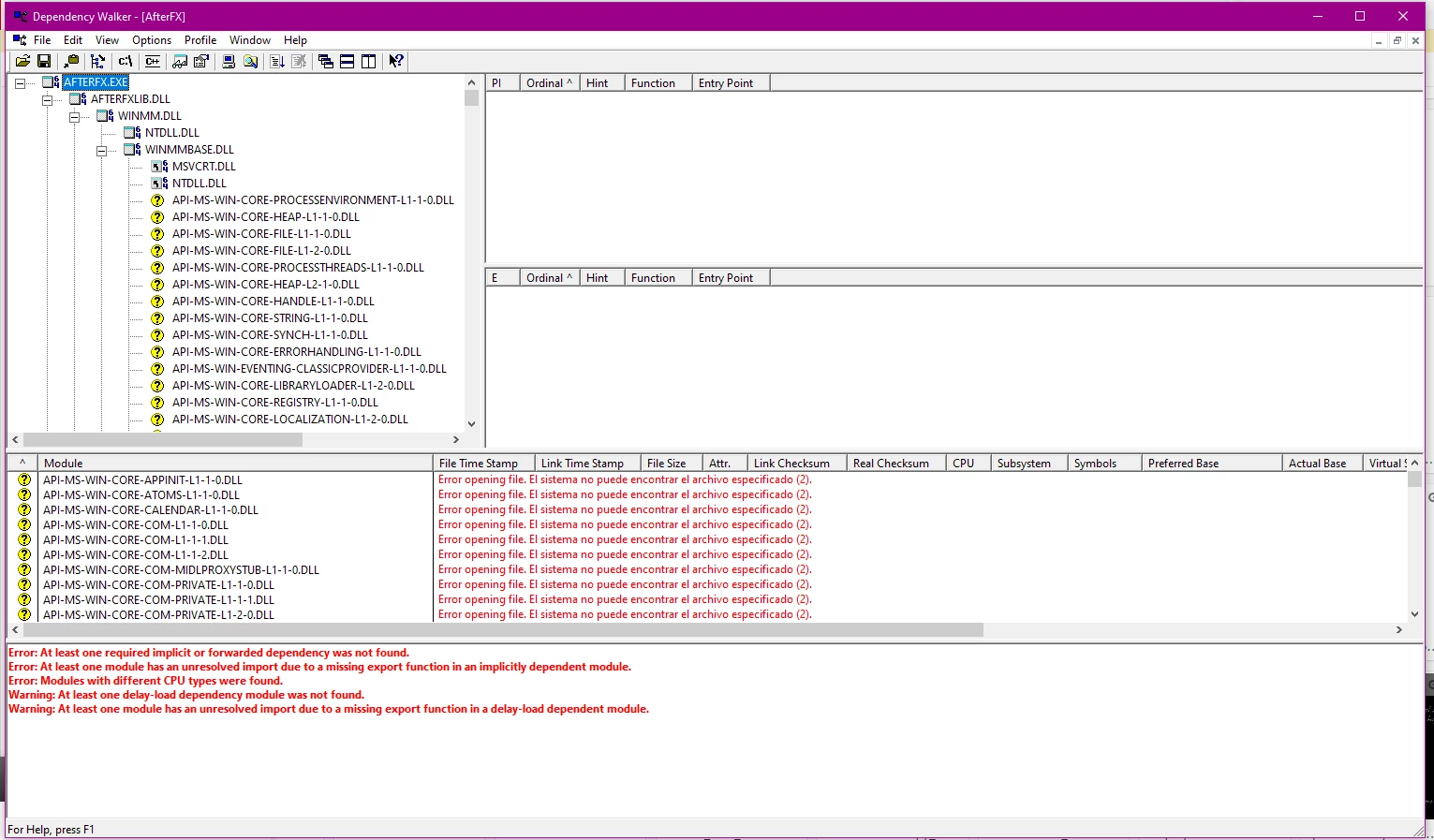Collapse the AFTERFX.EXE tree node

tap(20, 82)
